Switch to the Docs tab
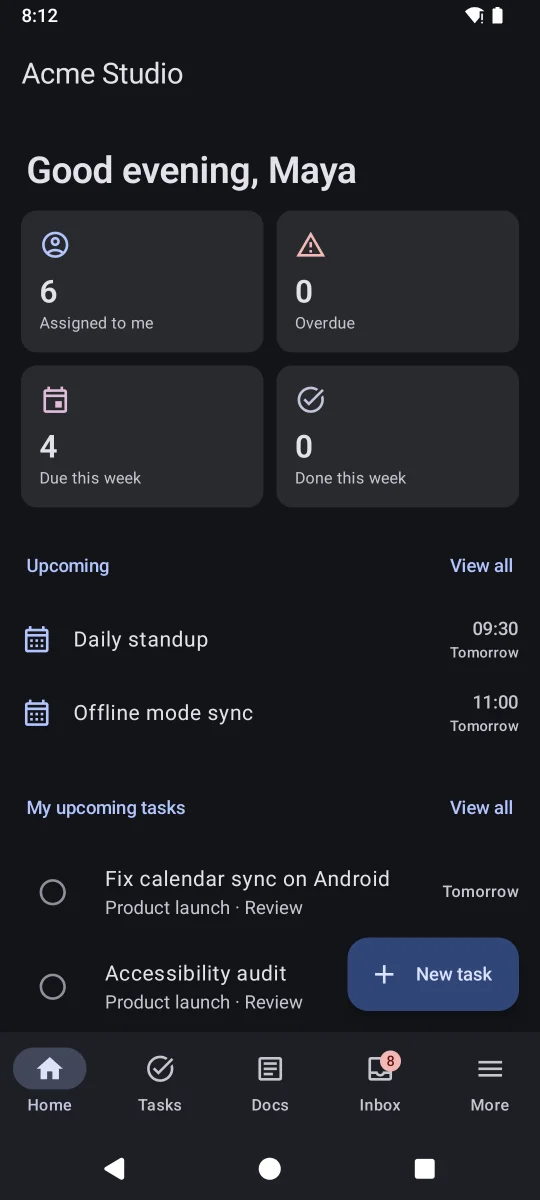Viewport: 540px width, 1200px height. click(270, 1081)
